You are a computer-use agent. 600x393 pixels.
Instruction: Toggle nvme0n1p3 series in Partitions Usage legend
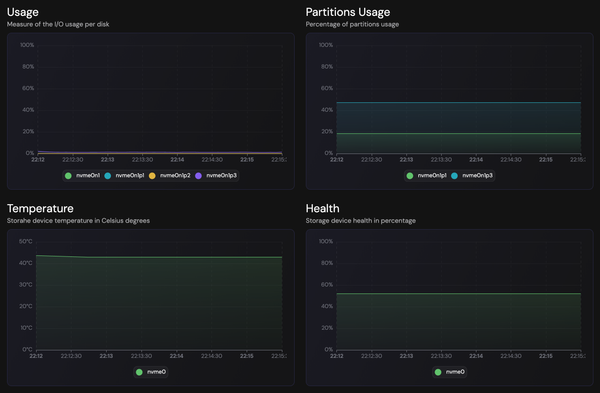pos(472,176)
